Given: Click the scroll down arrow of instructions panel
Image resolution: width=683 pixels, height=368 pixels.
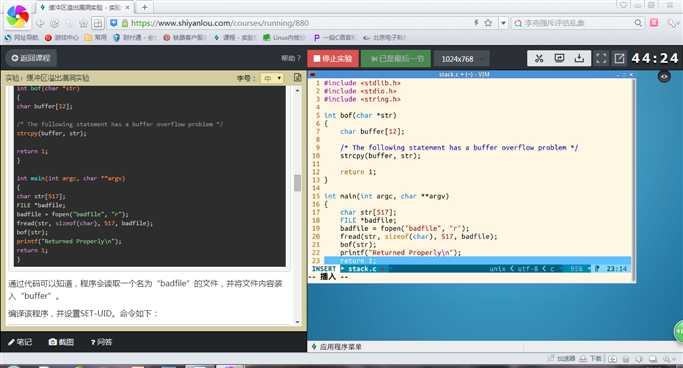Looking at the screenshot, I should pos(298,322).
